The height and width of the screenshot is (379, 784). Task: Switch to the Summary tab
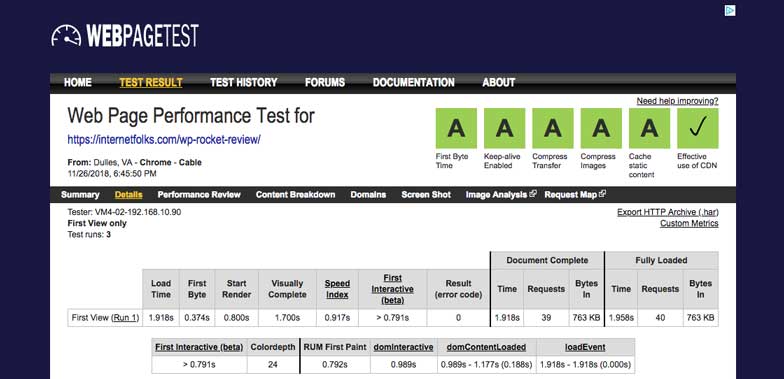(80, 194)
